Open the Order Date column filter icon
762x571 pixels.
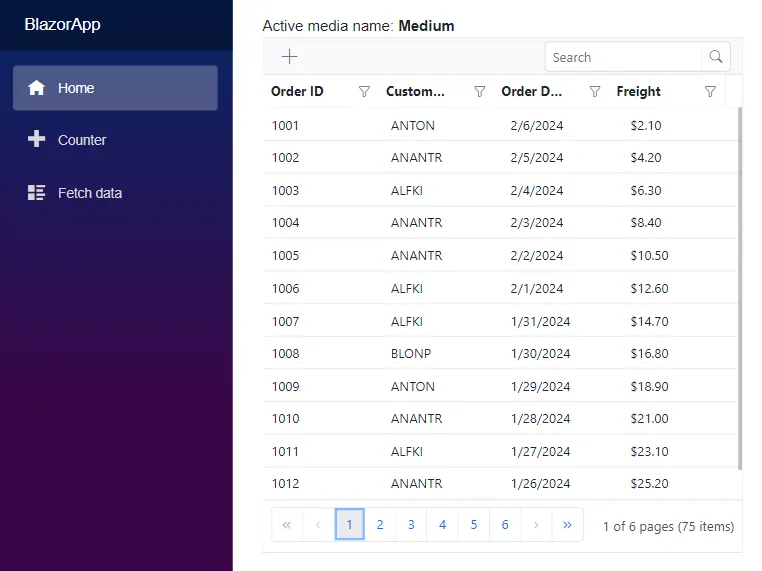595,91
